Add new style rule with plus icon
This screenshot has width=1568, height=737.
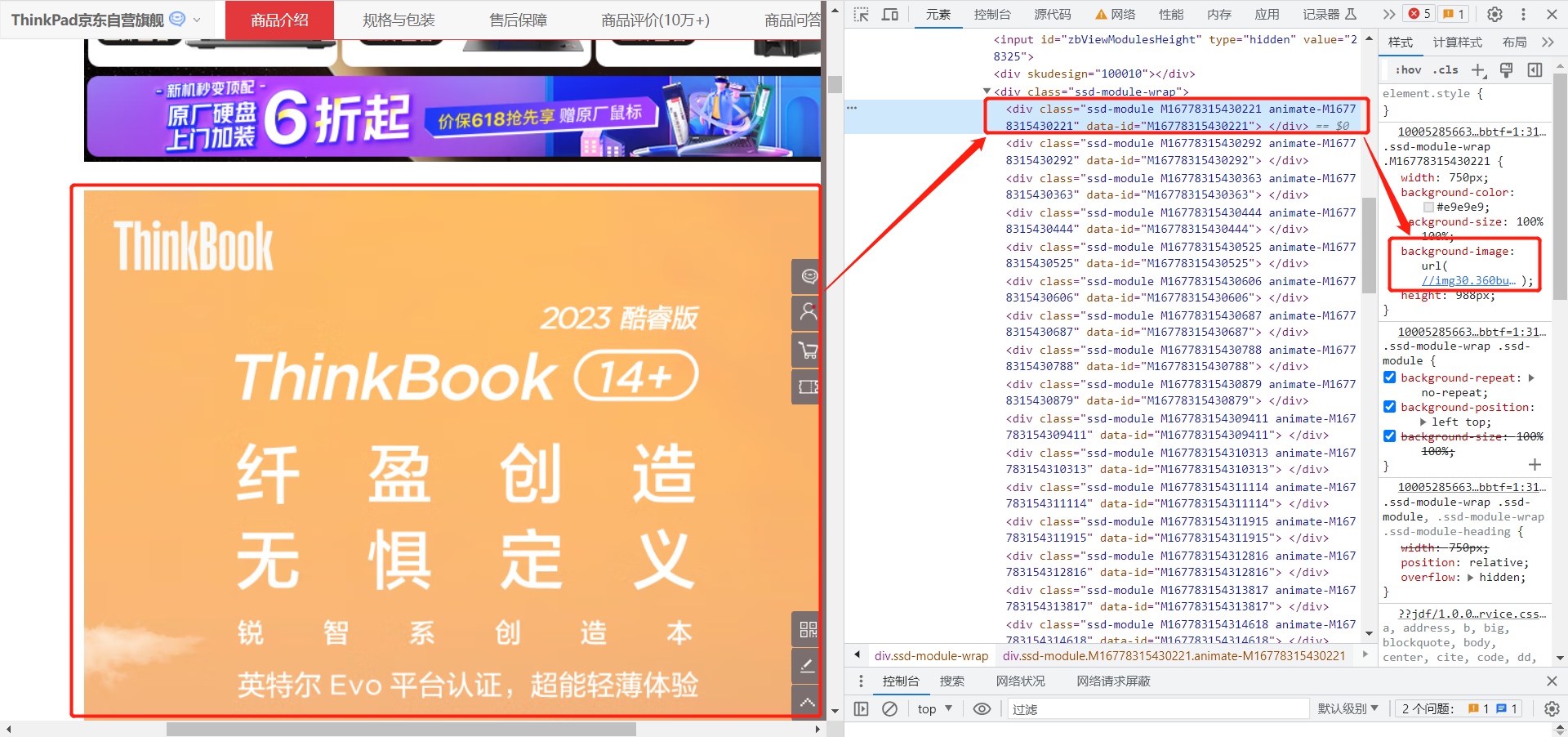[1478, 70]
